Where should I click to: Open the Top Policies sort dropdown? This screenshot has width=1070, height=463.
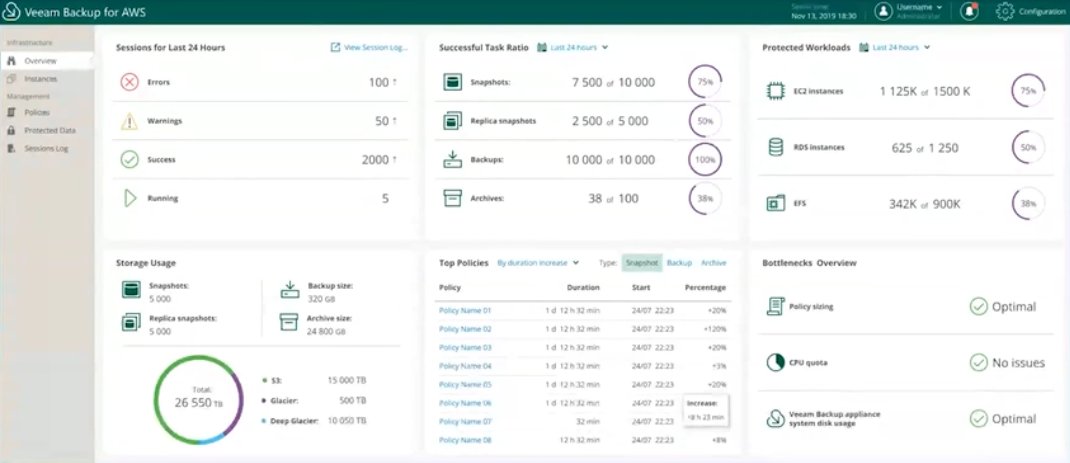(x=538, y=263)
